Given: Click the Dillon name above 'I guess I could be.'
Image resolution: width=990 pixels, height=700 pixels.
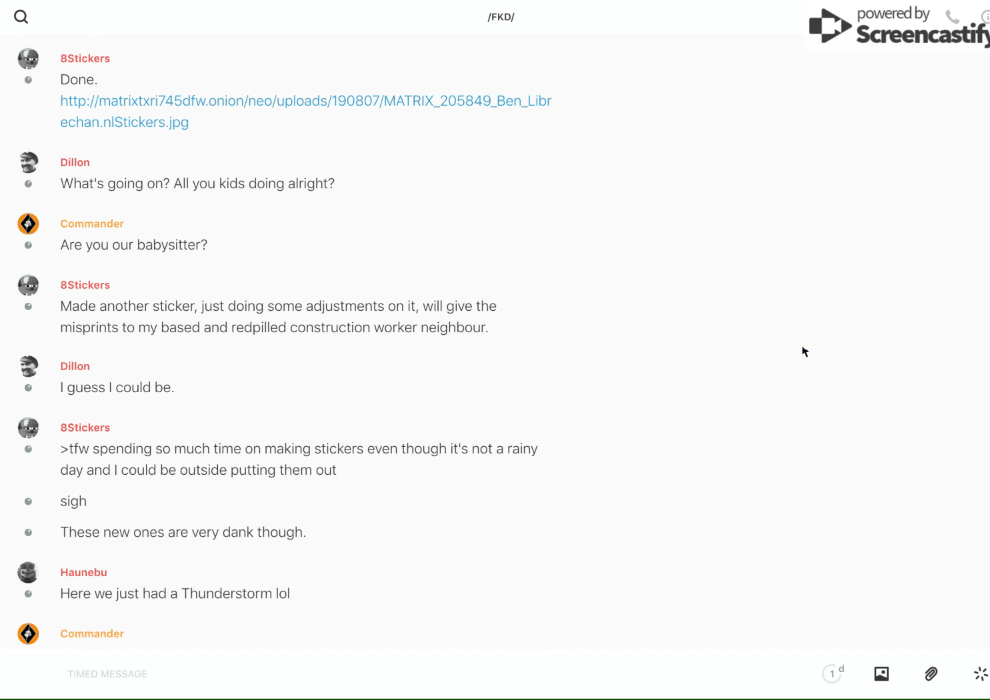Looking at the screenshot, I should click(75, 366).
